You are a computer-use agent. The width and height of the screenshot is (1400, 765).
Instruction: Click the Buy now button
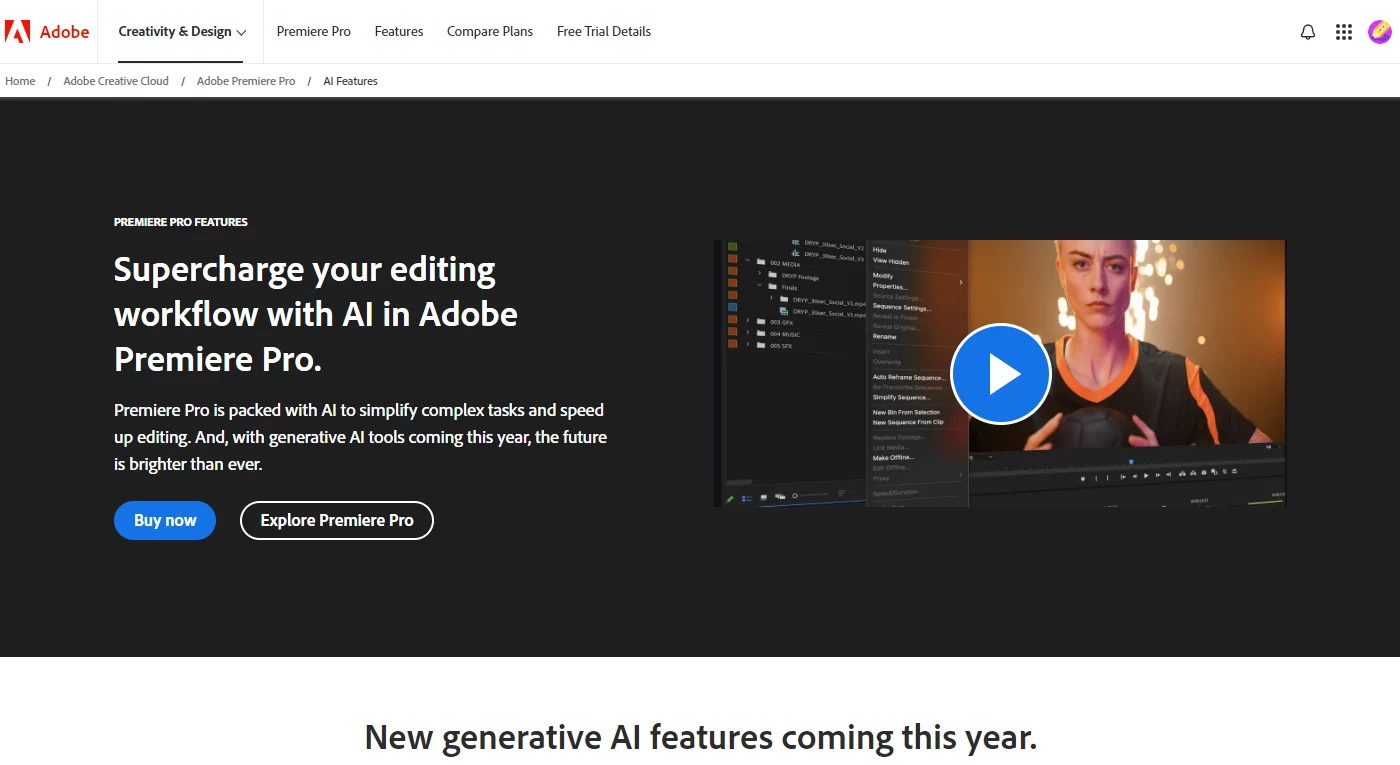(x=165, y=520)
